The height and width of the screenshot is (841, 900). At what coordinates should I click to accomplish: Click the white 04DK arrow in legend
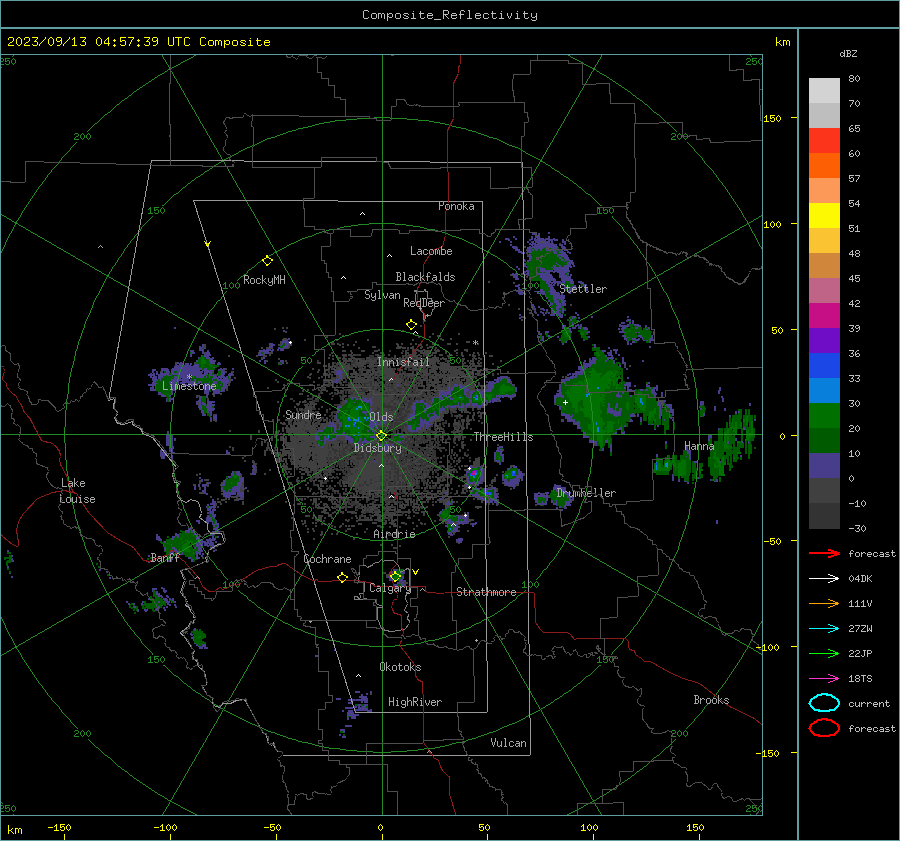click(x=824, y=579)
